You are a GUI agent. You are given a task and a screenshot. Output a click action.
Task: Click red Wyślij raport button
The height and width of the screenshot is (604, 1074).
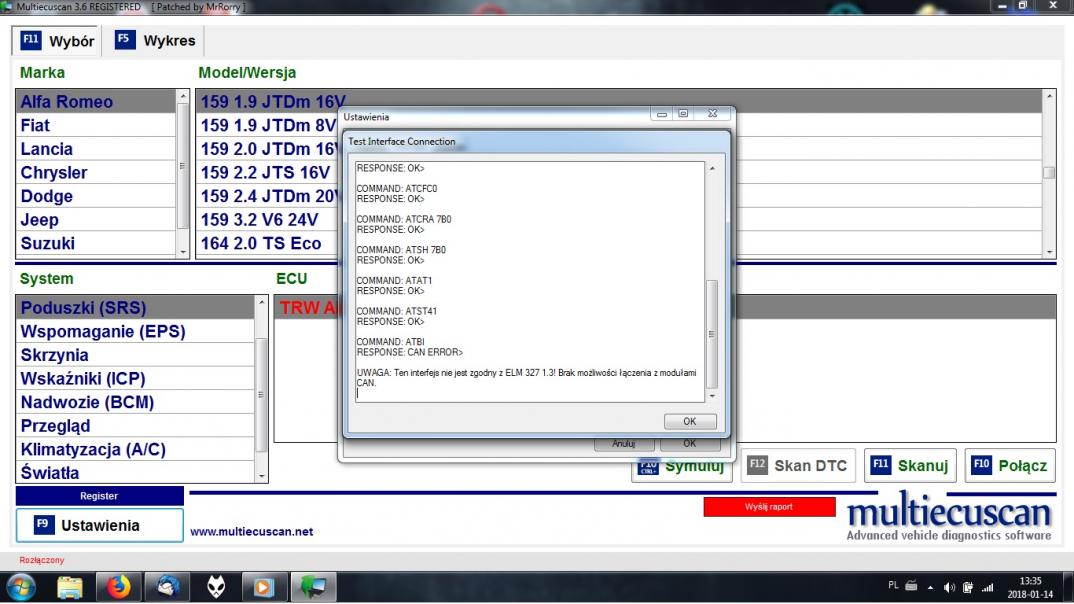point(769,507)
